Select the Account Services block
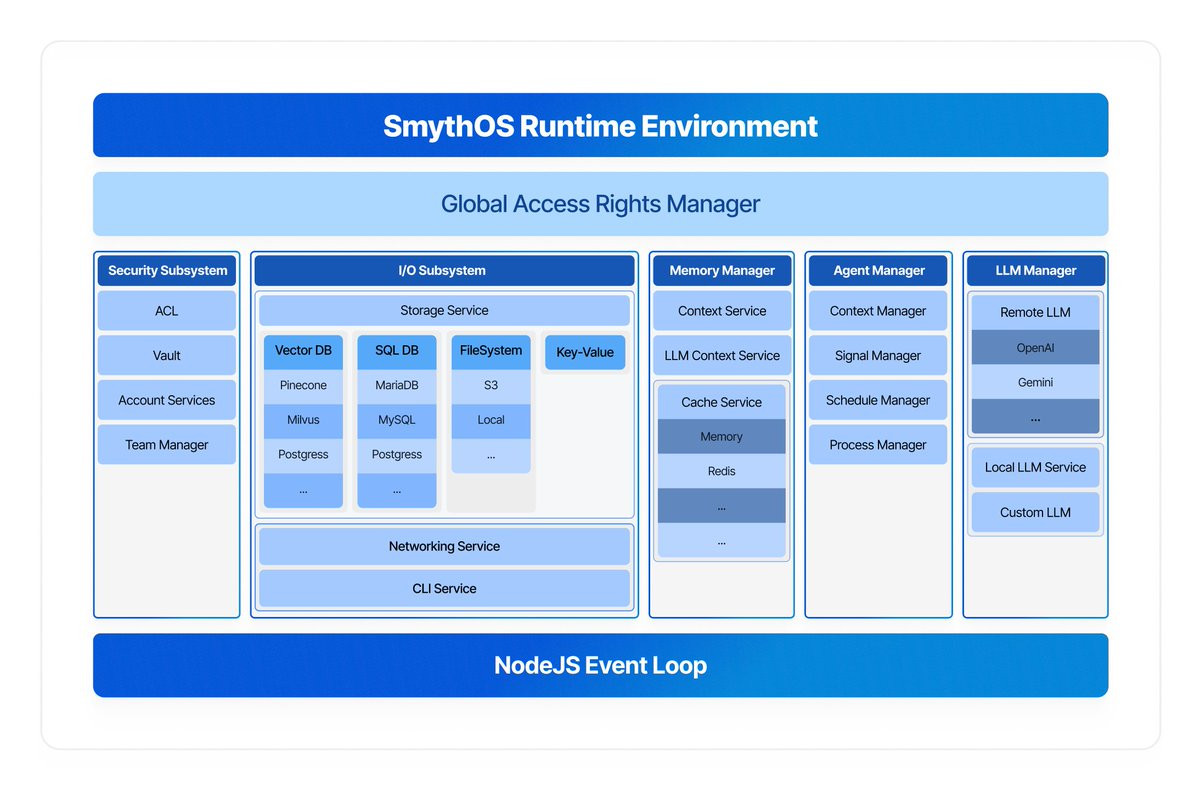This screenshot has width=1200, height=797. click(x=167, y=400)
